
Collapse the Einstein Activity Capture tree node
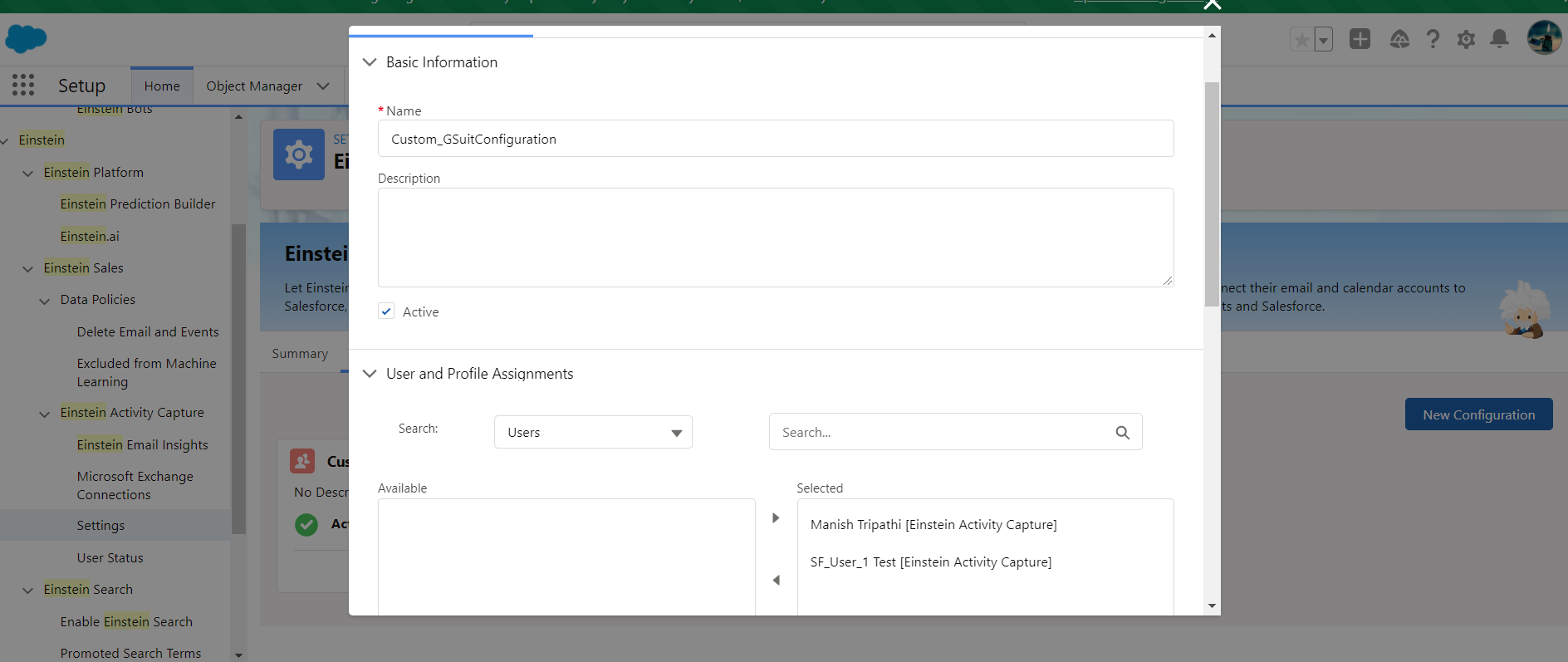45,414
